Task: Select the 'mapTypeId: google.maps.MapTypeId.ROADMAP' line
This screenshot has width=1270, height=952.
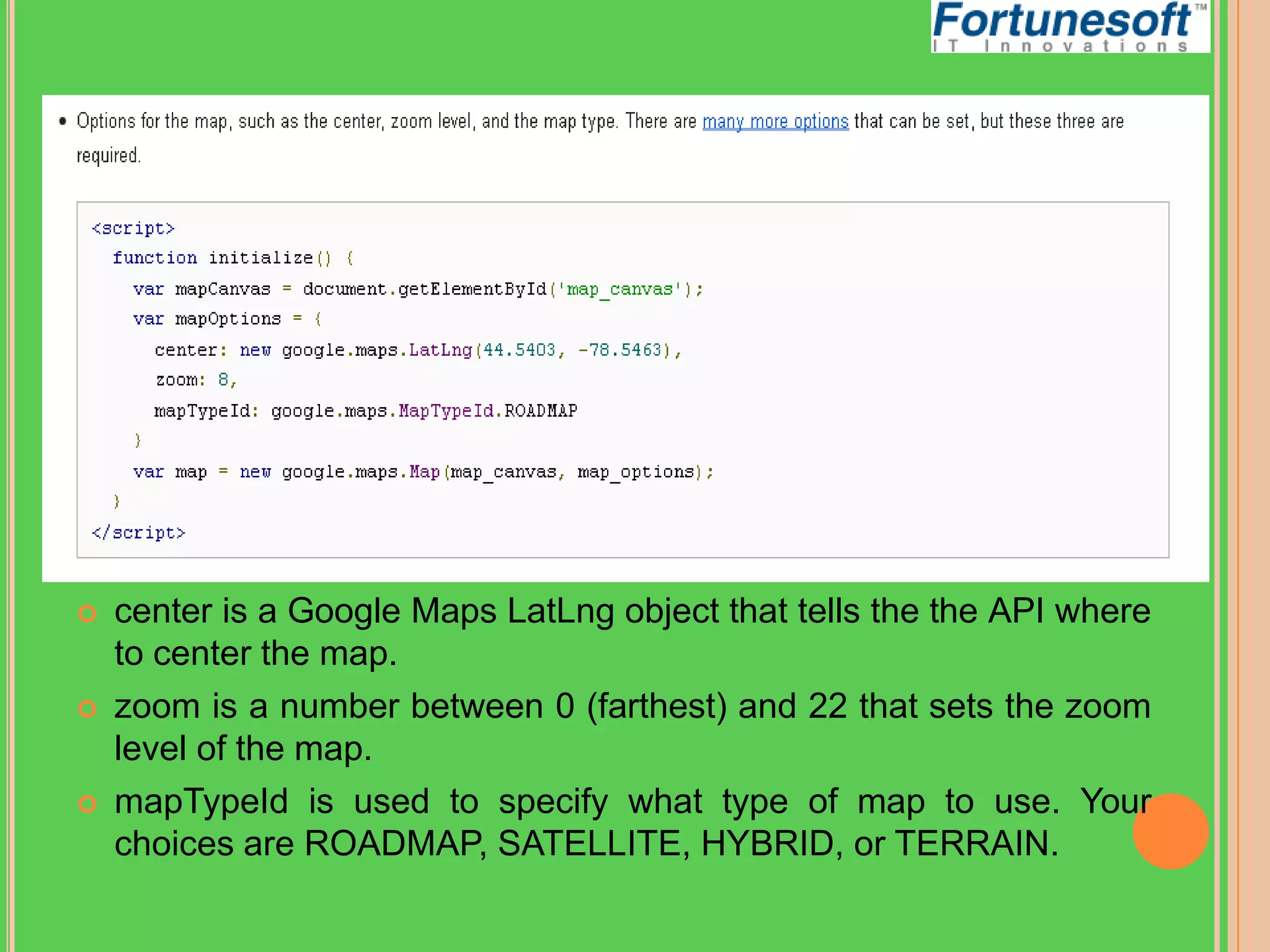Action: (x=366, y=411)
